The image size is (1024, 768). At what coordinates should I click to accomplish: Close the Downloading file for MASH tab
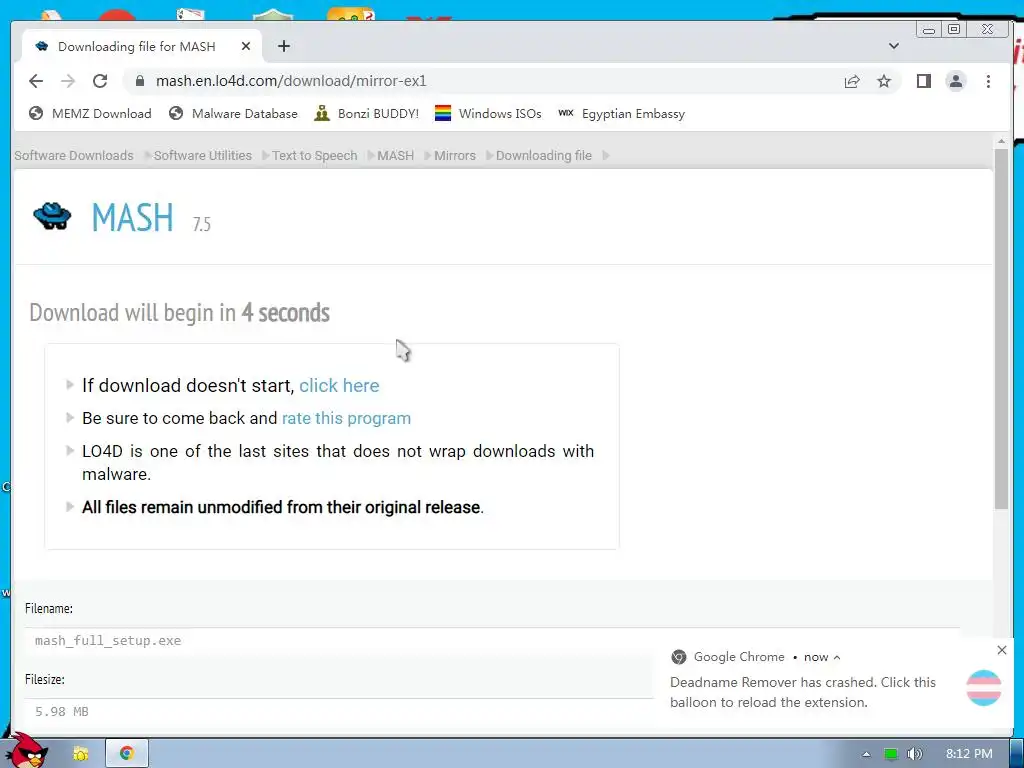click(246, 46)
